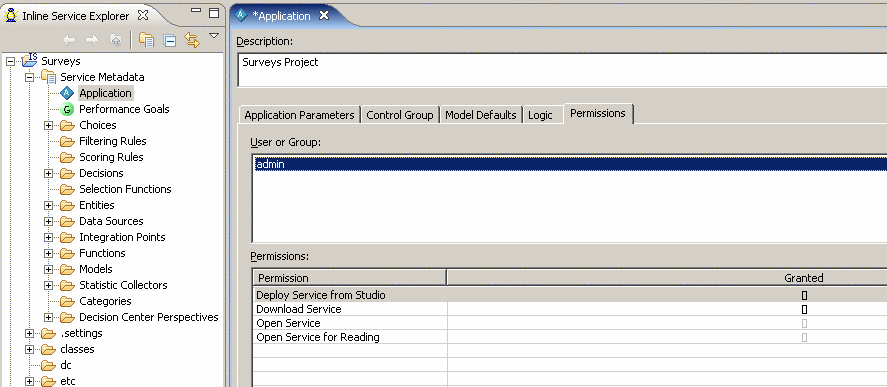Click the Surveys inline service icon
Screen dimensions: 887x387
click(29, 60)
